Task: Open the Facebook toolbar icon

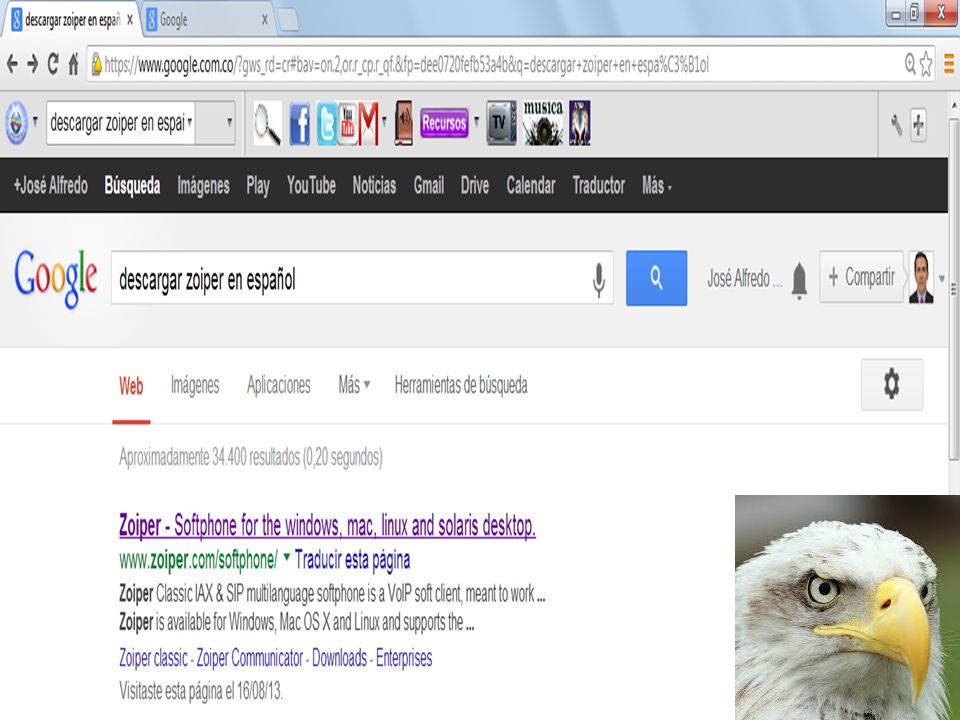Action: 299,124
